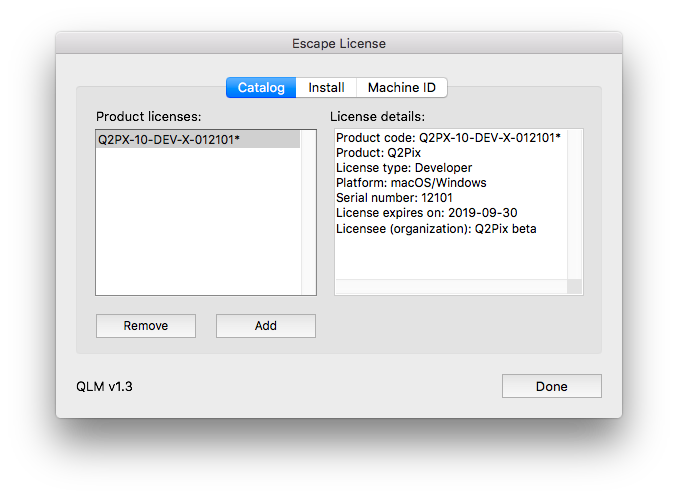
Task: Click the 'License details:' heading label
Action: [378, 117]
